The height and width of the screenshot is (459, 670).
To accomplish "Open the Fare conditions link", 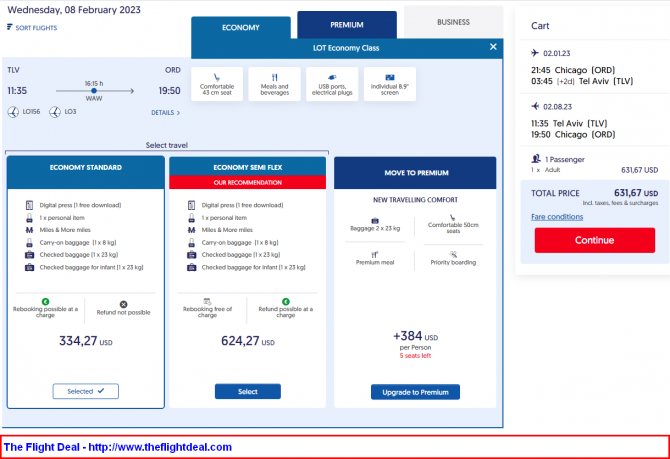I will pyautogui.click(x=557, y=217).
